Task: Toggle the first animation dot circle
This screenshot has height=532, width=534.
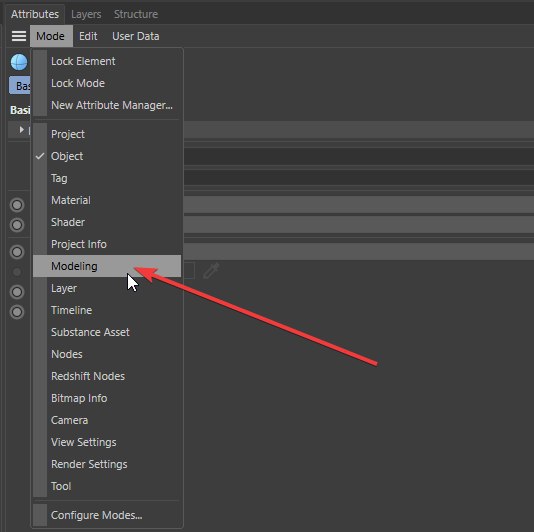Action: [x=17, y=205]
